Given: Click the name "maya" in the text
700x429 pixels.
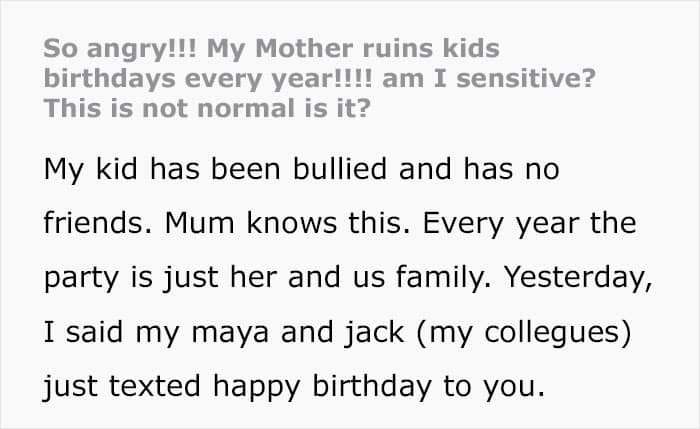Looking at the screenshot, I should (230, 334).
